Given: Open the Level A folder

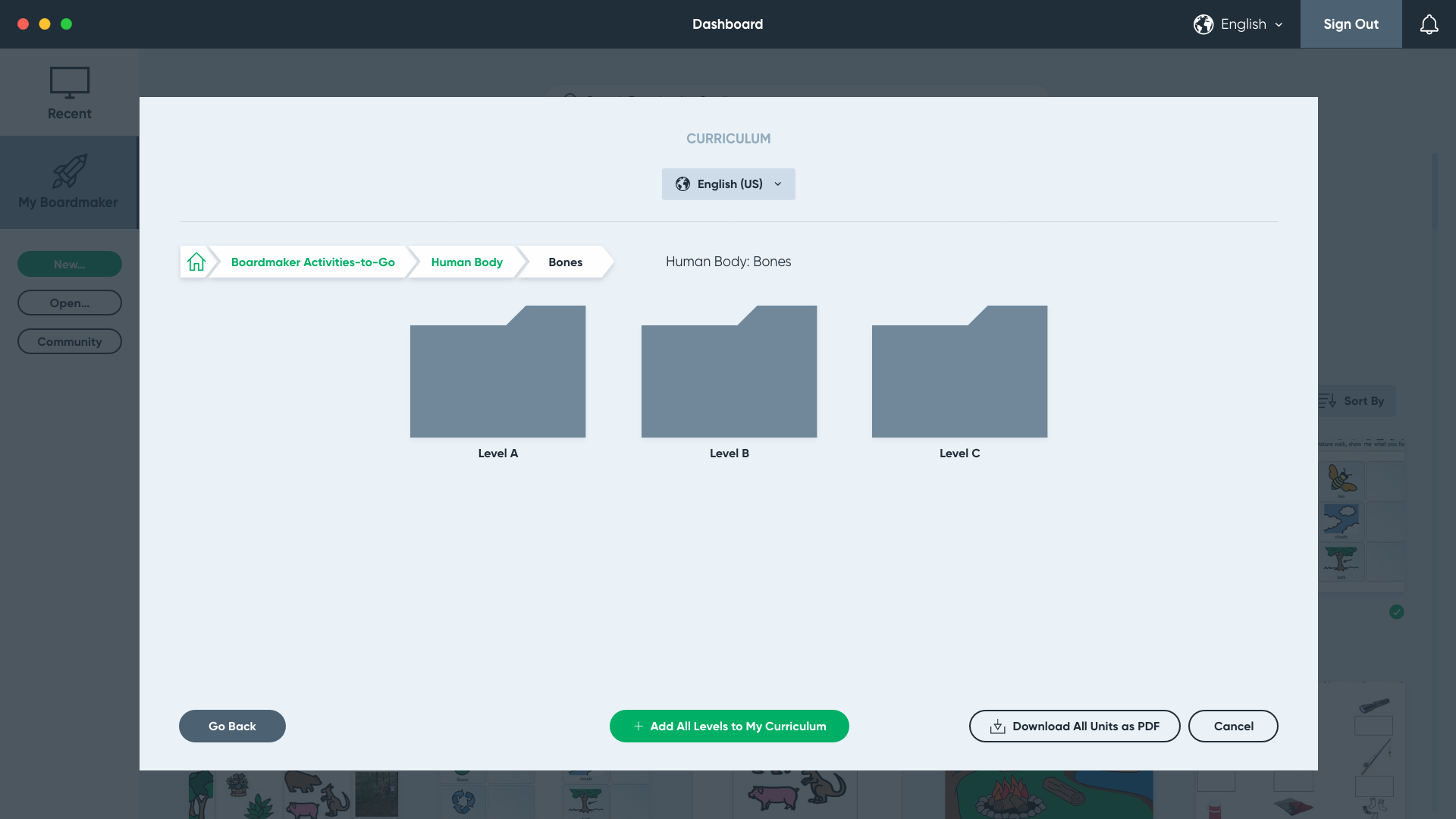Looking at the screenshot, I should click(x=497, y=372).
